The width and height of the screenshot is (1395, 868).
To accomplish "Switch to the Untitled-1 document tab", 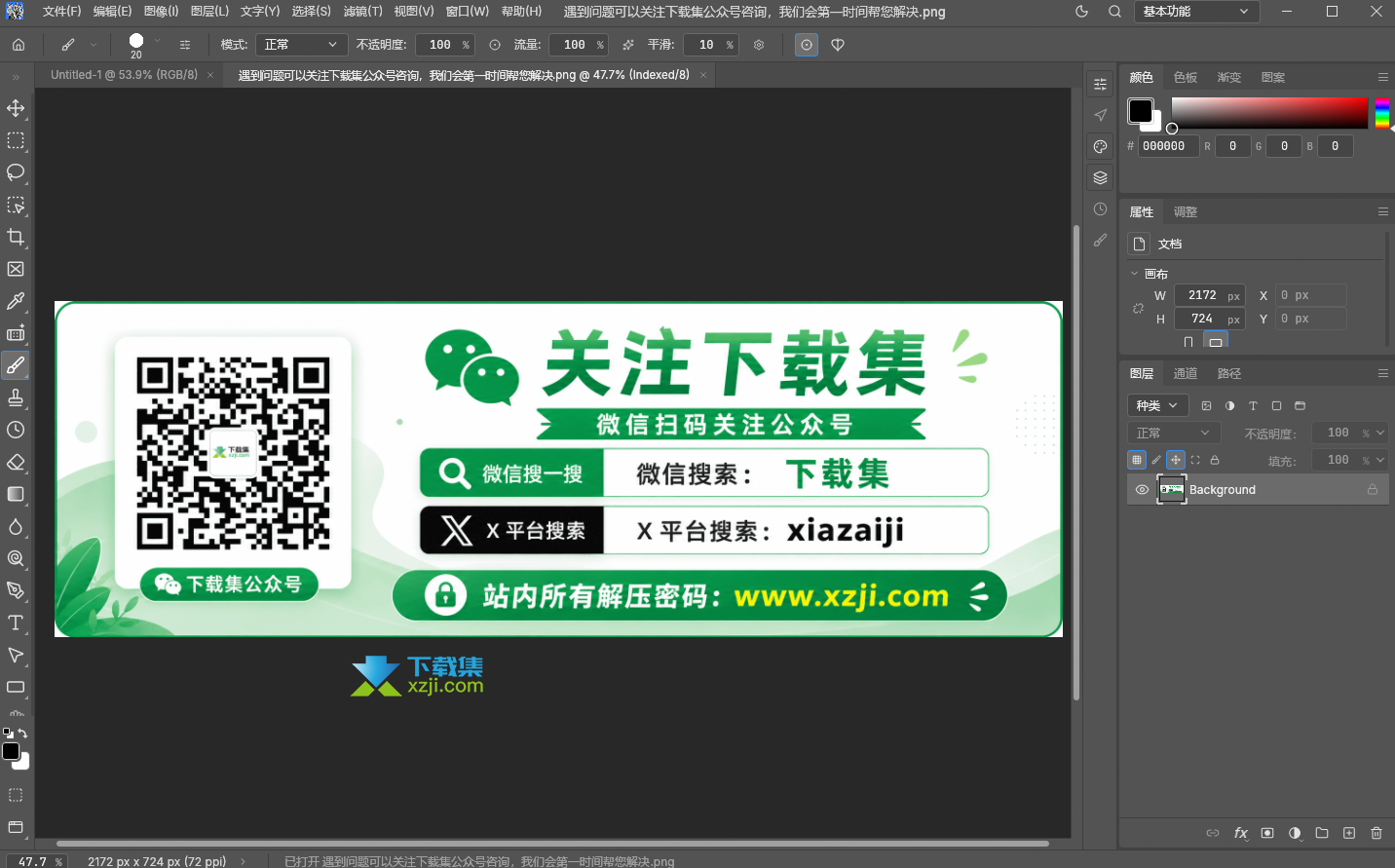I will [124, 75].
